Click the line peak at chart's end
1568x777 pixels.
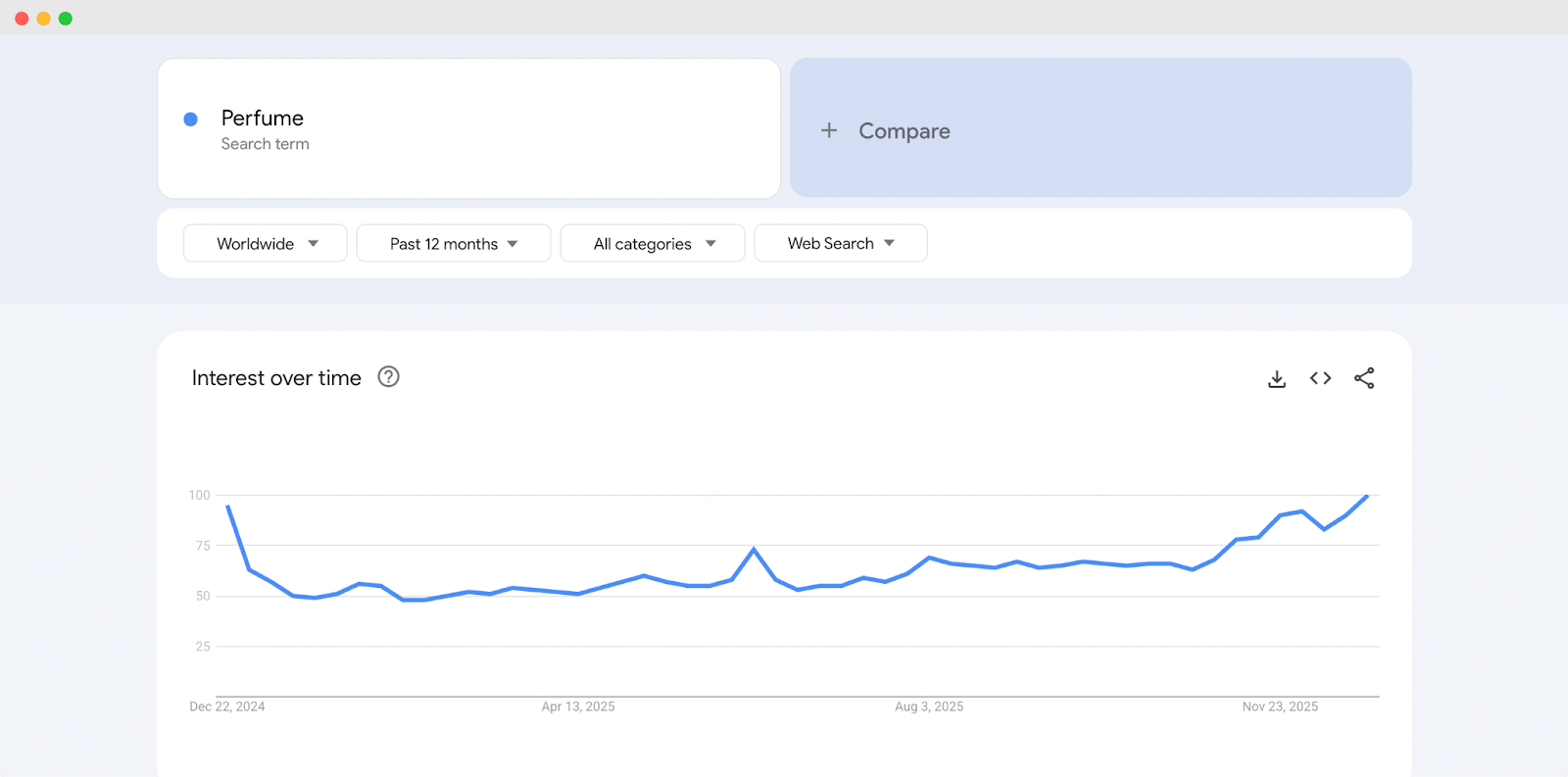pyautogui.click(x=1366, y=497)
